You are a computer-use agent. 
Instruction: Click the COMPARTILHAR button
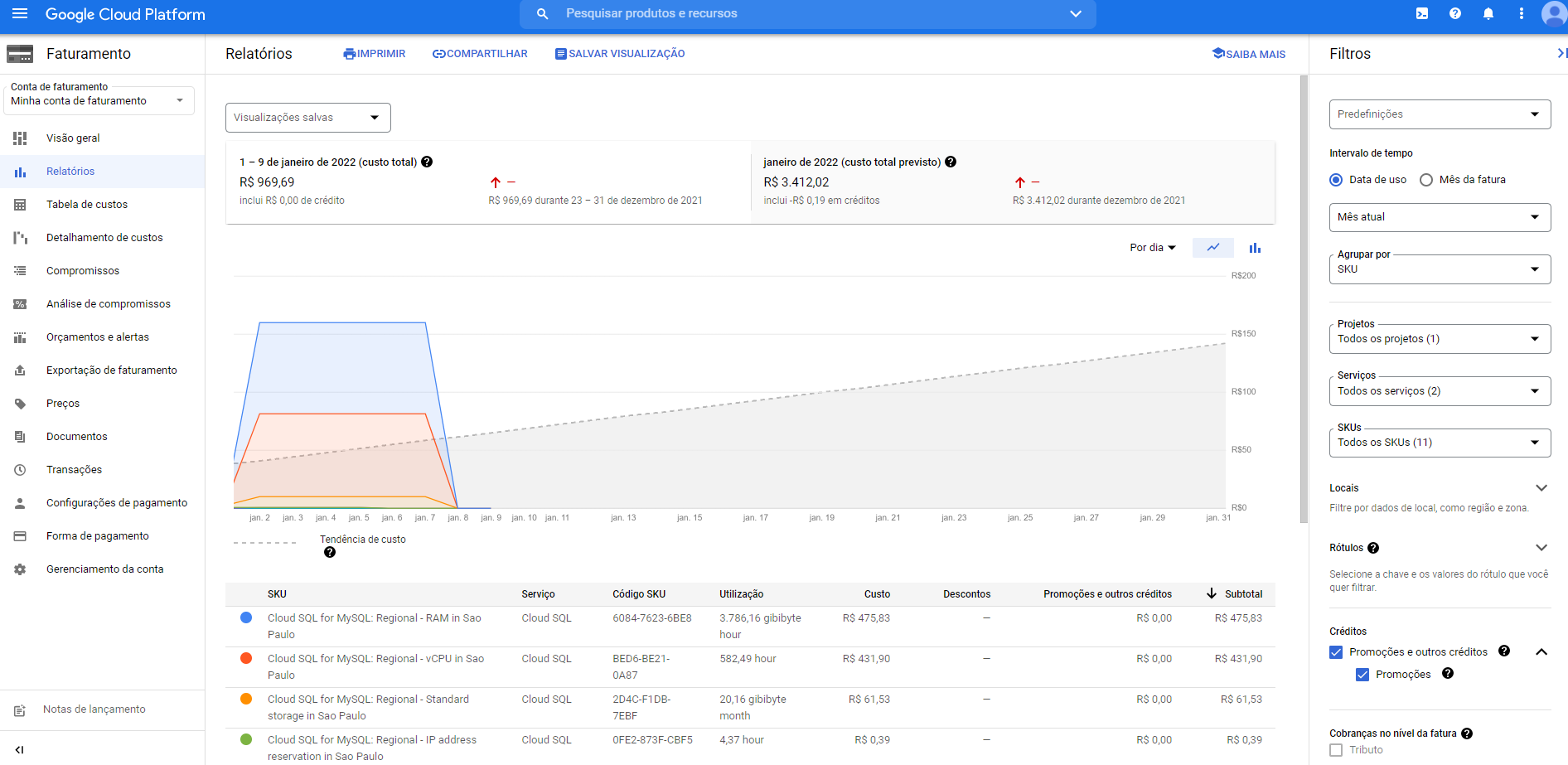[480, 54]
